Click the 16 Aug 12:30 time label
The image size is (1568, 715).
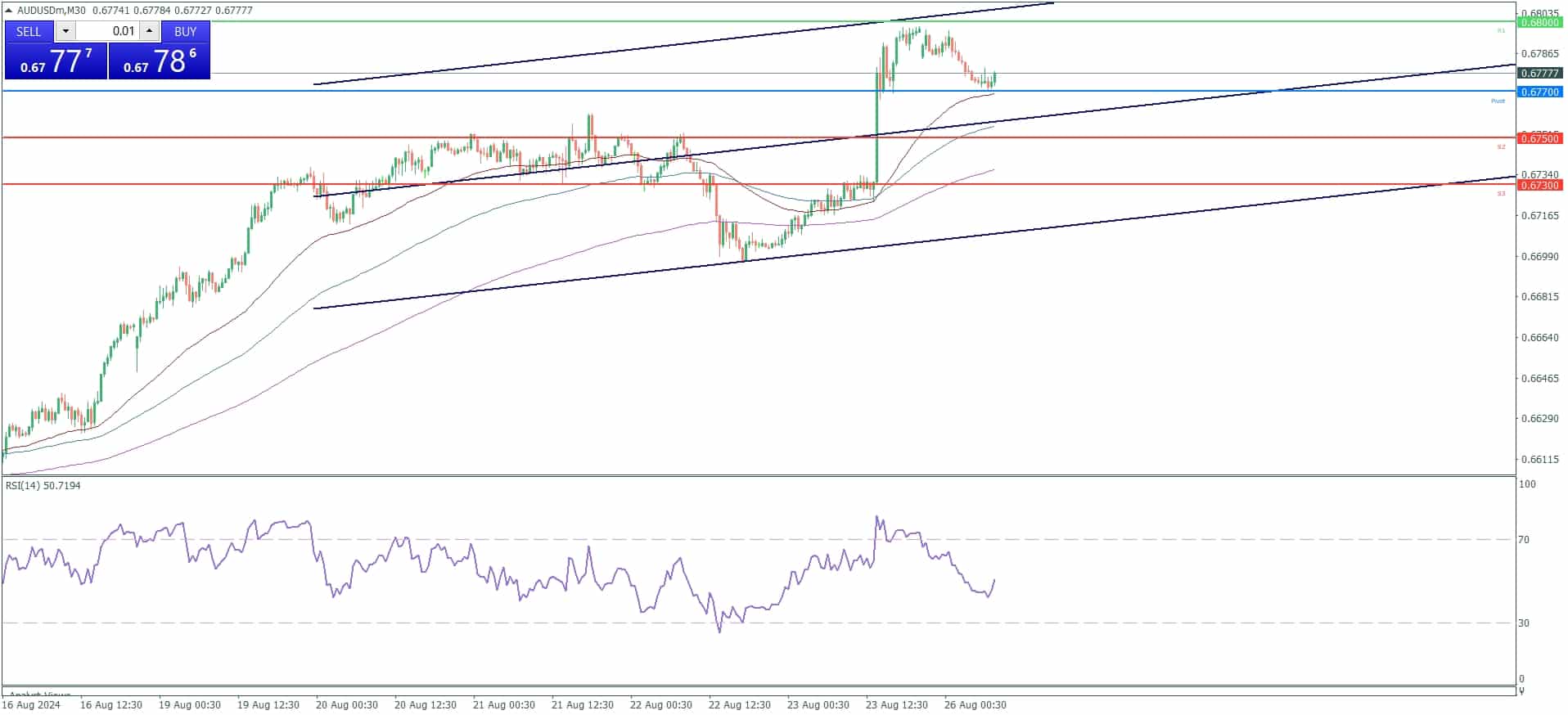[x=111, y=704]
